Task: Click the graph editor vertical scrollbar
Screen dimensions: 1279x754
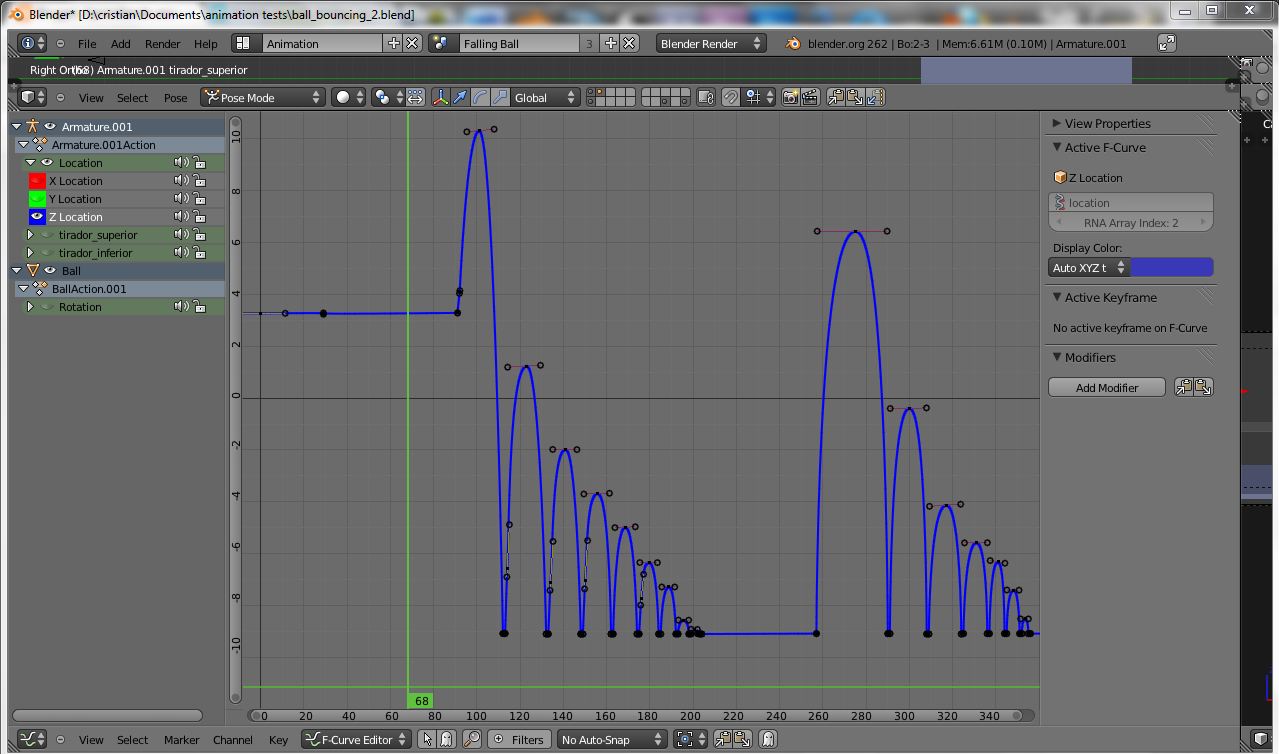Action: 236,408
